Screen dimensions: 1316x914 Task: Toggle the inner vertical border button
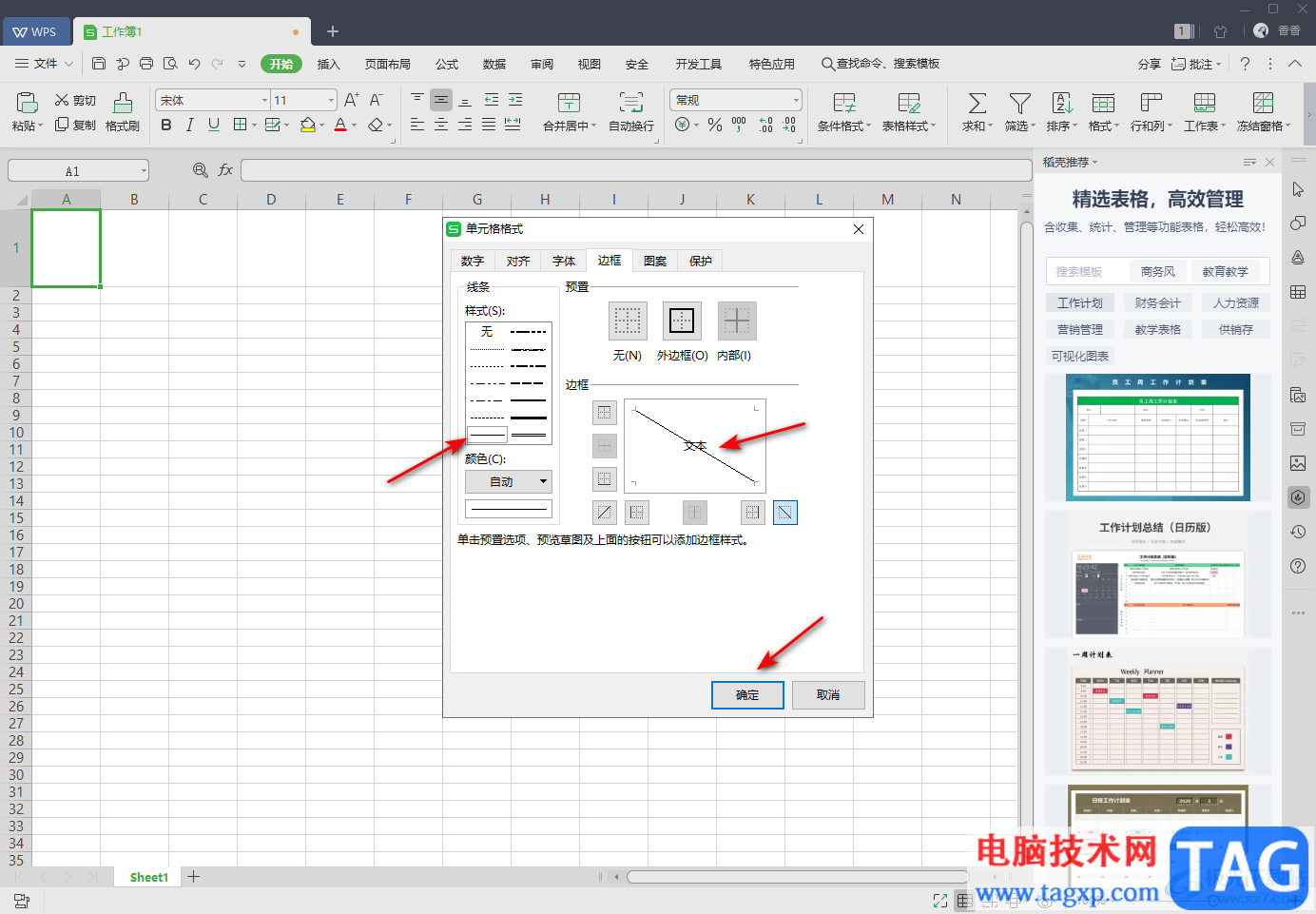tap(695, 513)
